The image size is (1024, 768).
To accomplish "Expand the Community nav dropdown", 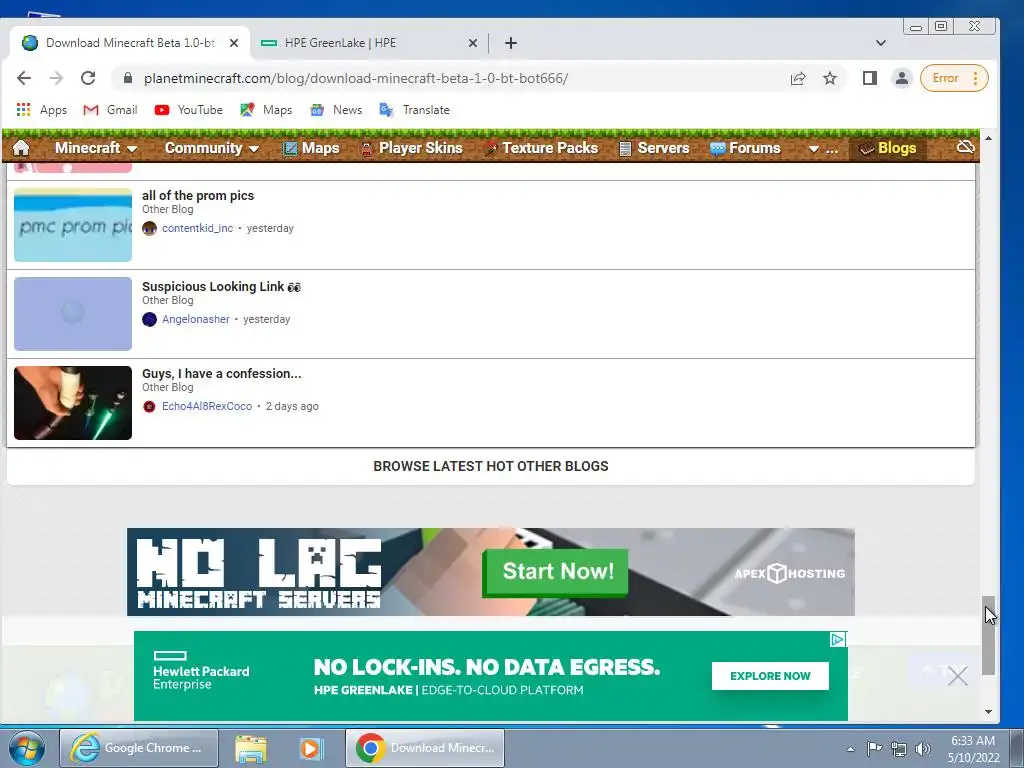I will point(212,148).
